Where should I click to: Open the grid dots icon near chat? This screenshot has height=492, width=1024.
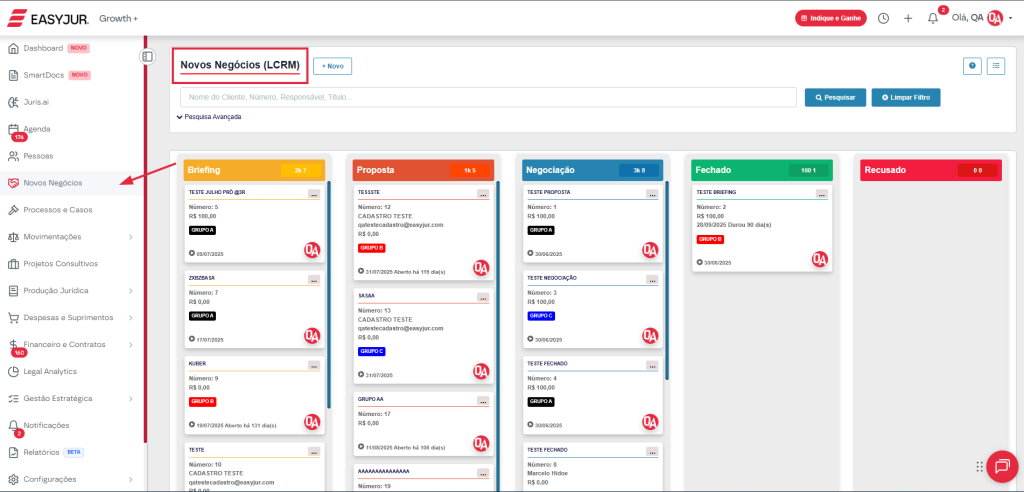(x=979, y=467)
